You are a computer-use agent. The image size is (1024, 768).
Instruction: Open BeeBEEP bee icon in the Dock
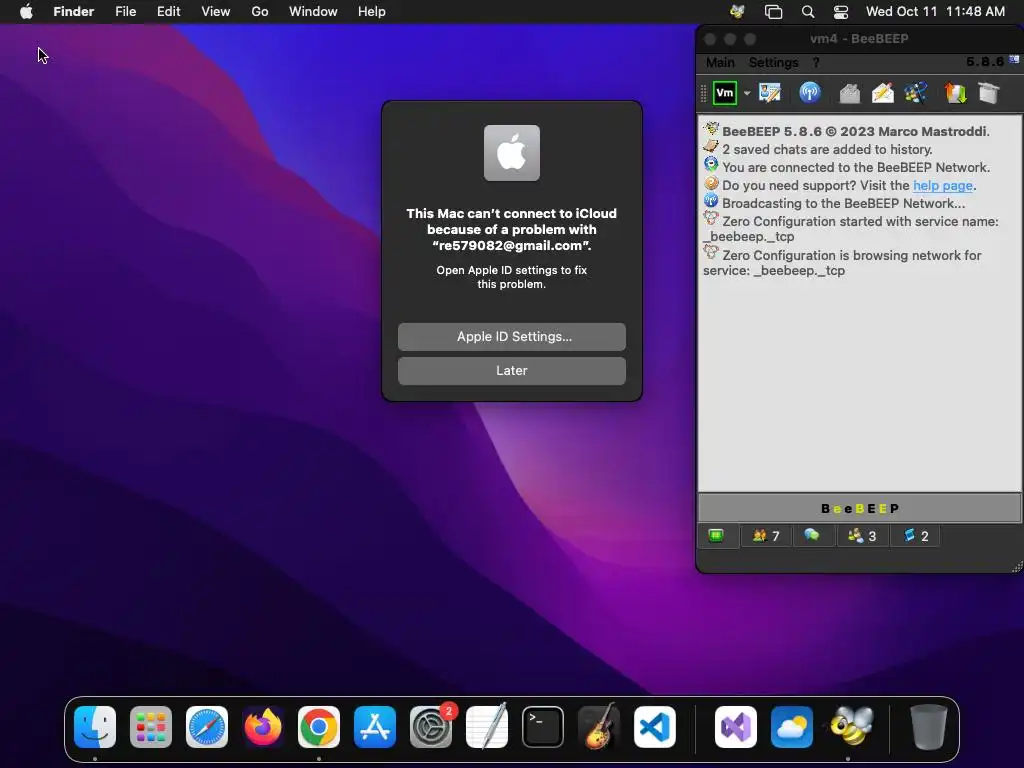pos(851,726)
